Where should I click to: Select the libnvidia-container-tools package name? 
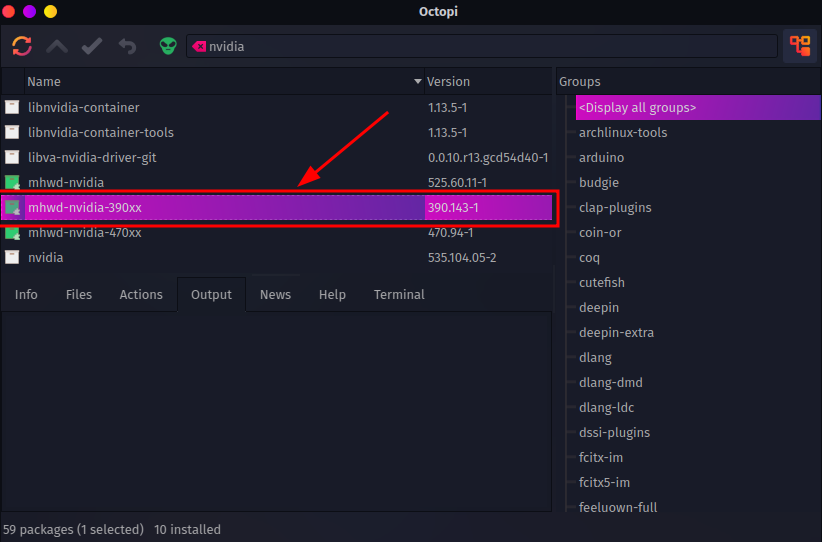101,133
